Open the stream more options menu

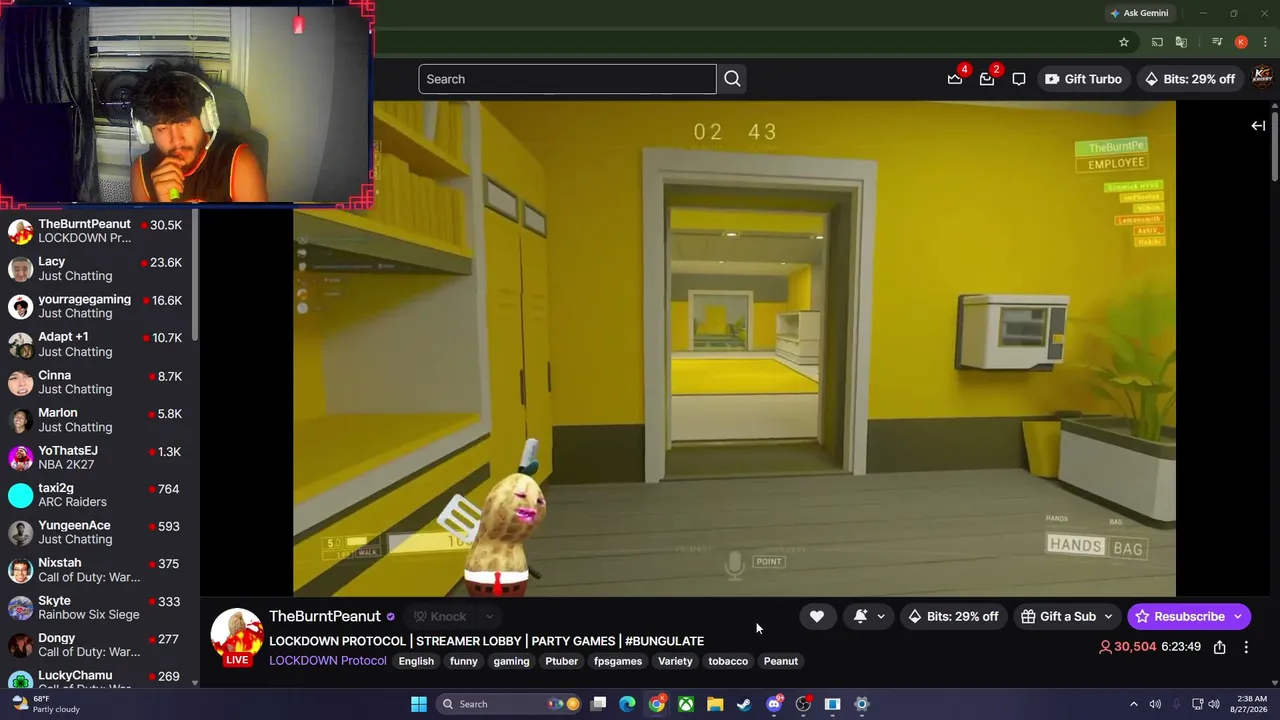[1246, 647]
